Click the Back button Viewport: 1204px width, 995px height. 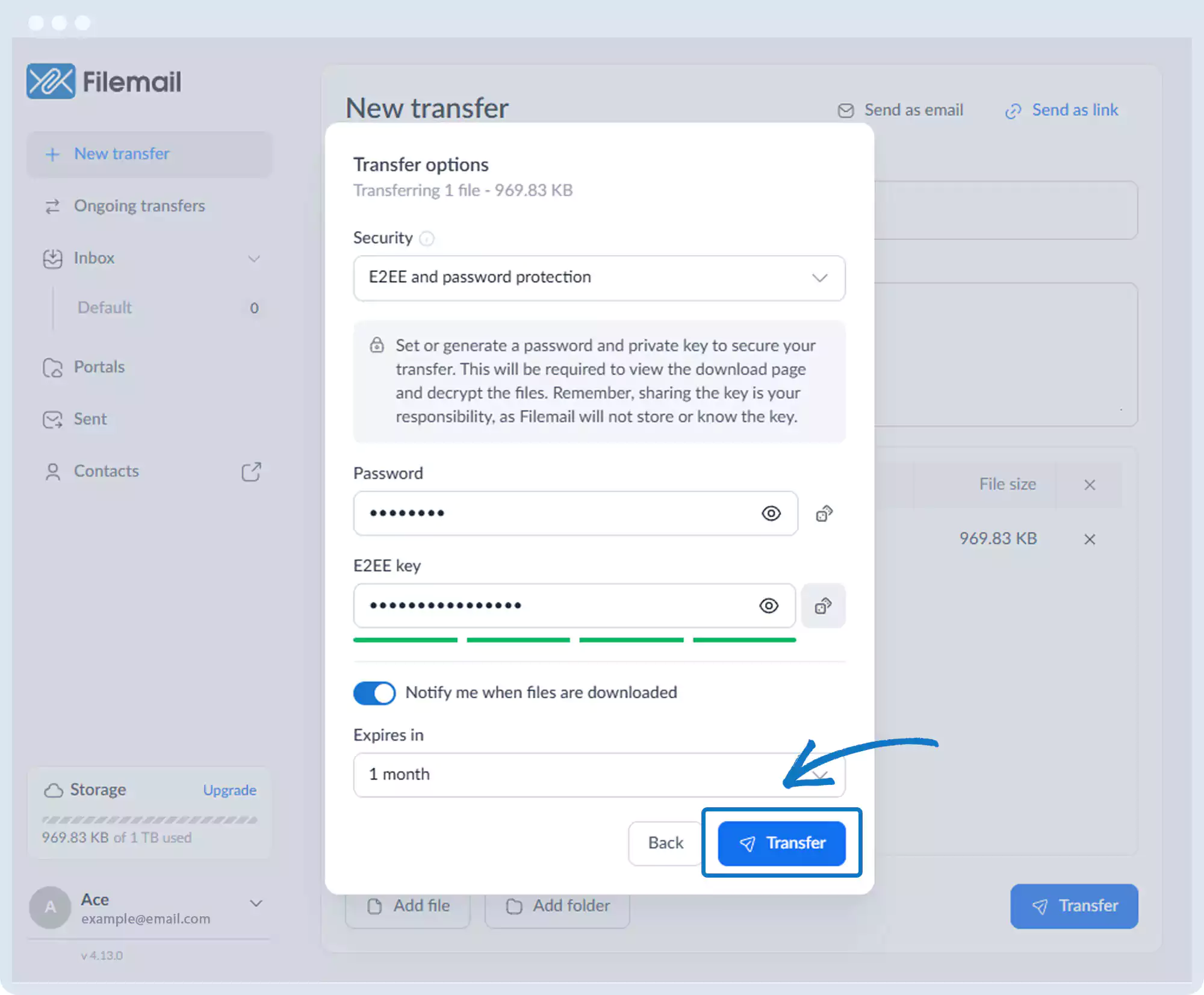point(665,843)
